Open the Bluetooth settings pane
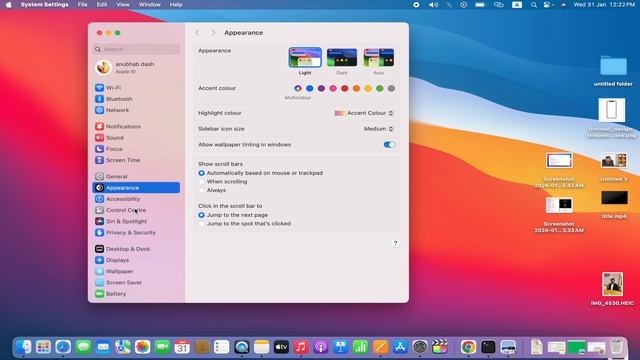The height and width of the screenshot is (360, 640). pyautogui.click(x=136, y=99)
